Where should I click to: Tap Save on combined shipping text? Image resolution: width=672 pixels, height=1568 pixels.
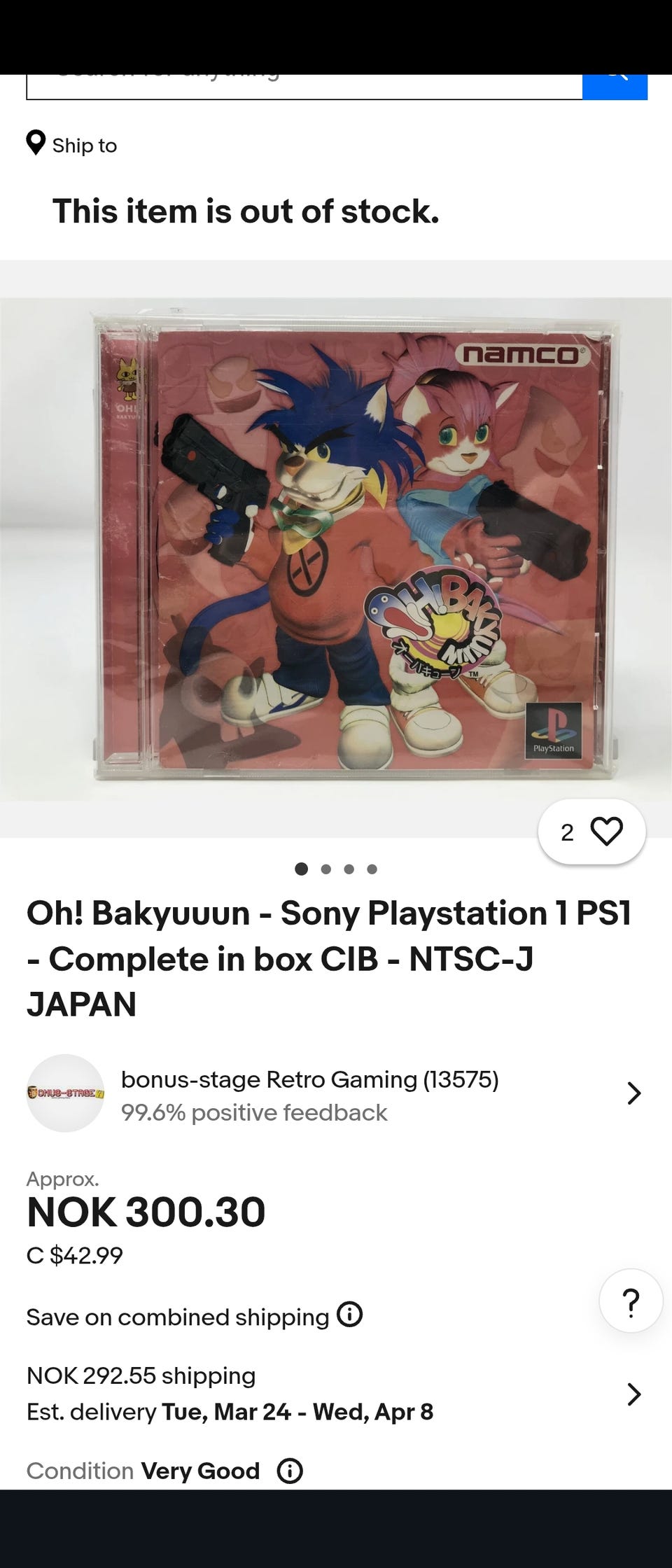pyautogui.click(x=178, y=1317)
